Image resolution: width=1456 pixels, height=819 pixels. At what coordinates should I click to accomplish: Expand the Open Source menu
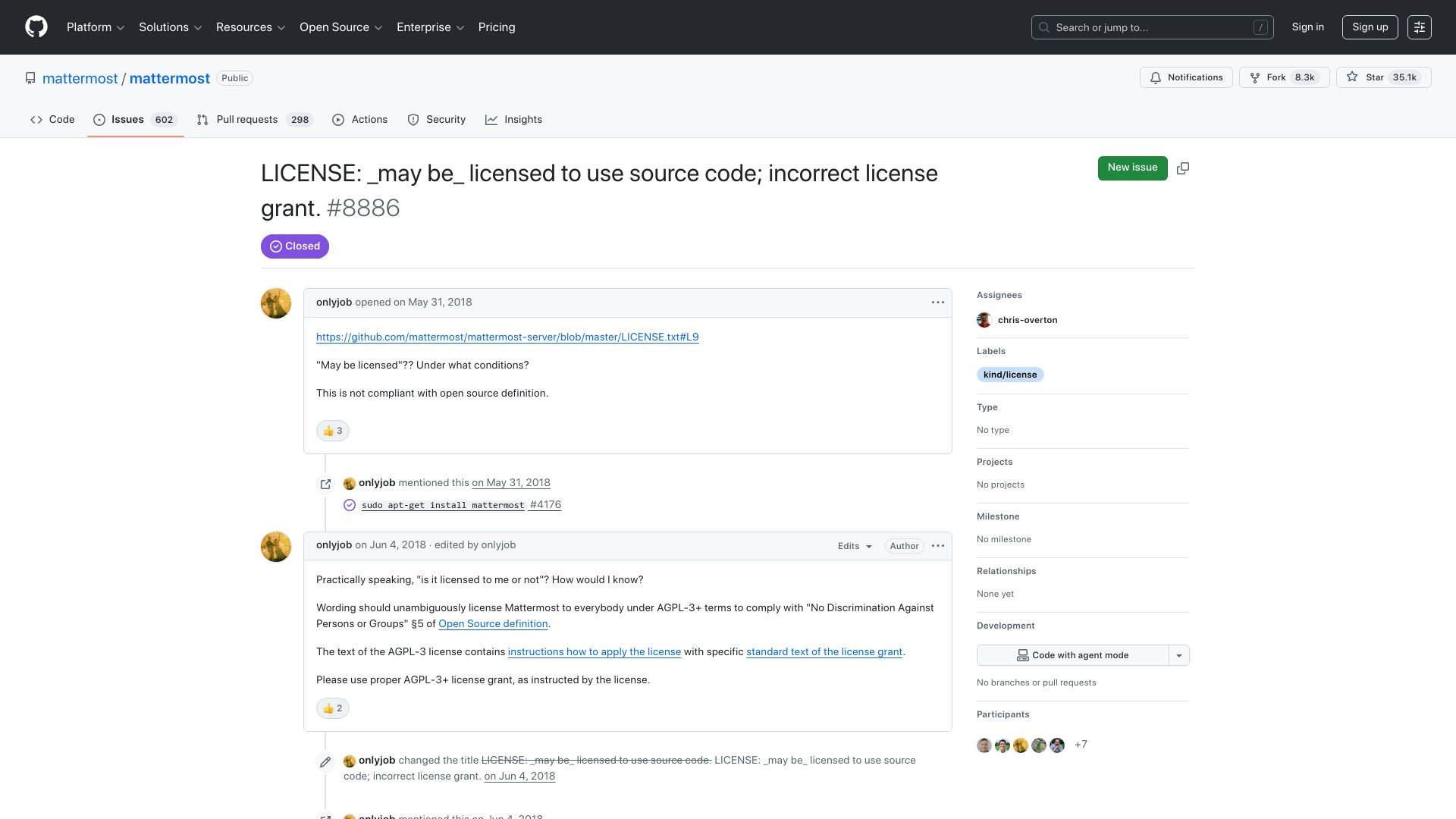tap(341, 27)
